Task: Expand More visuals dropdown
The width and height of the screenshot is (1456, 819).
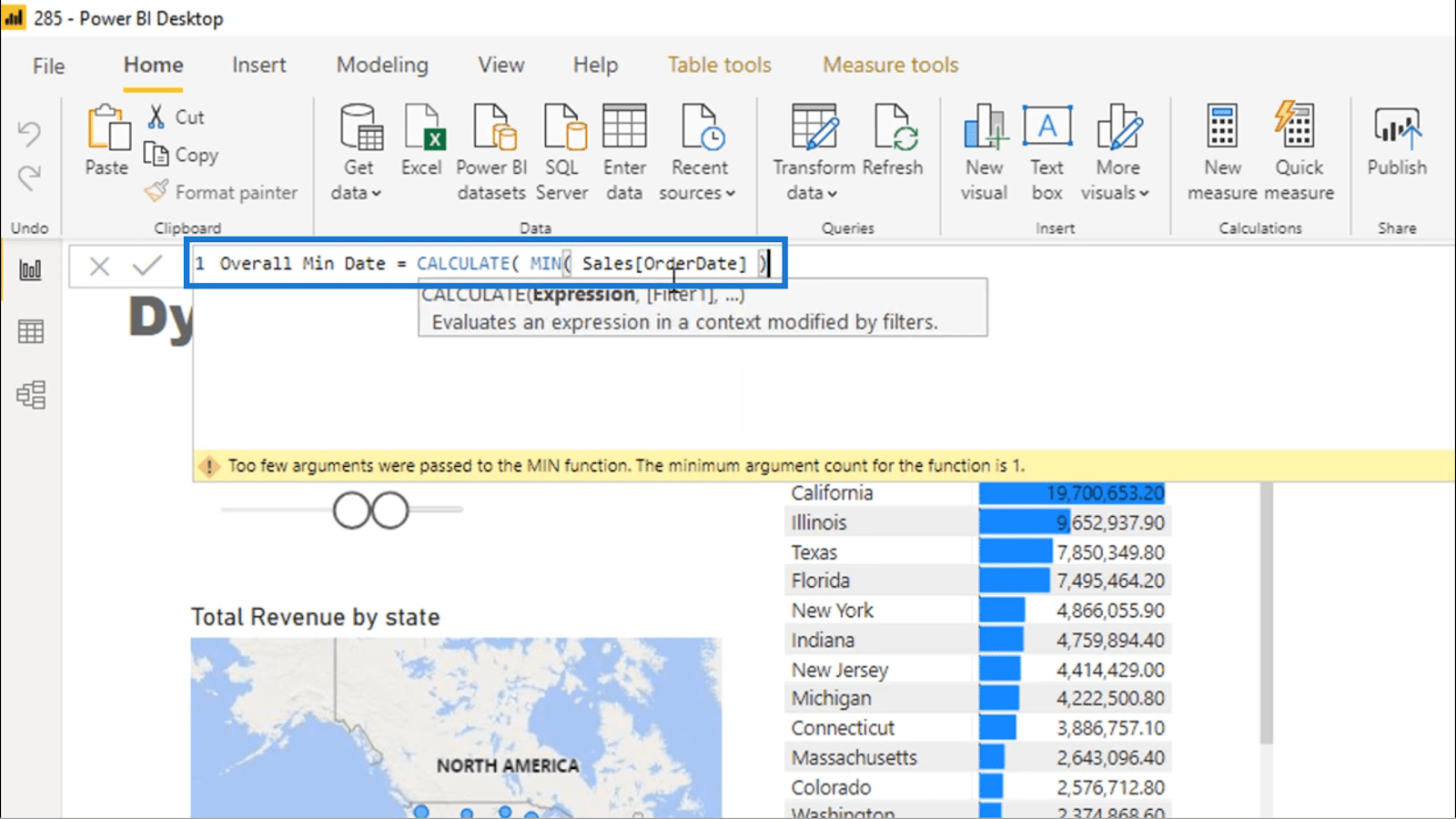Action: [1117, 152]
